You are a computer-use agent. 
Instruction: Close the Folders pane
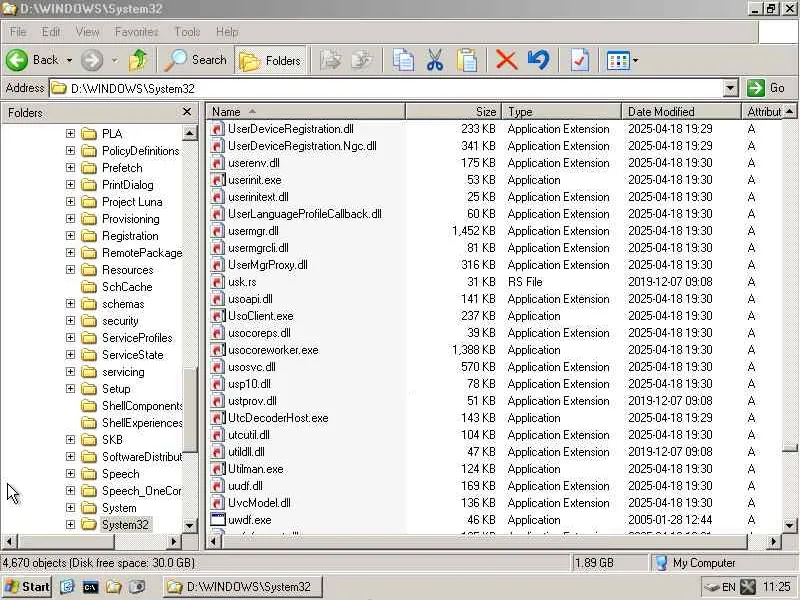pyautogui.click(x=187, y=112)
